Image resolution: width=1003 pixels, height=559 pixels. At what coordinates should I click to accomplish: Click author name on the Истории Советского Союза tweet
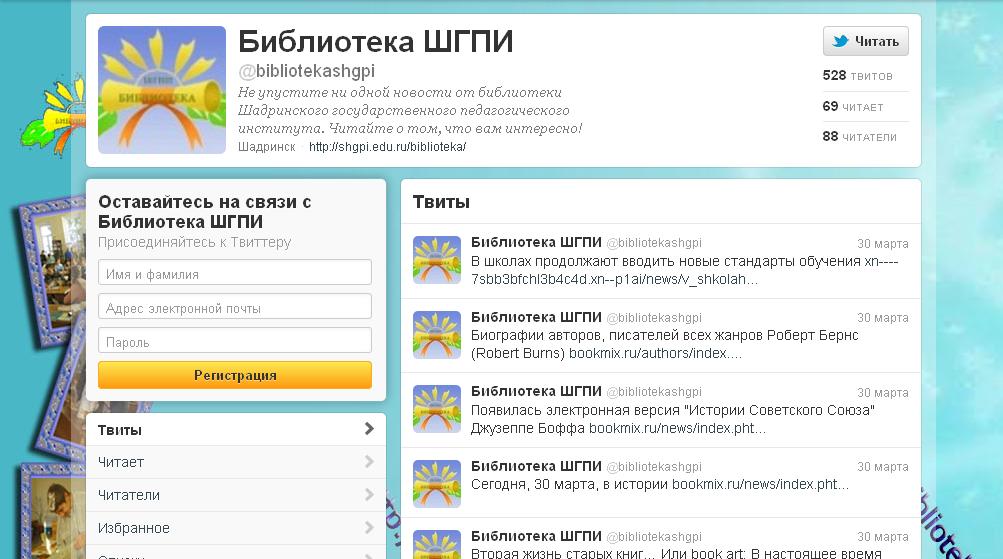click(x=536, y=391)
